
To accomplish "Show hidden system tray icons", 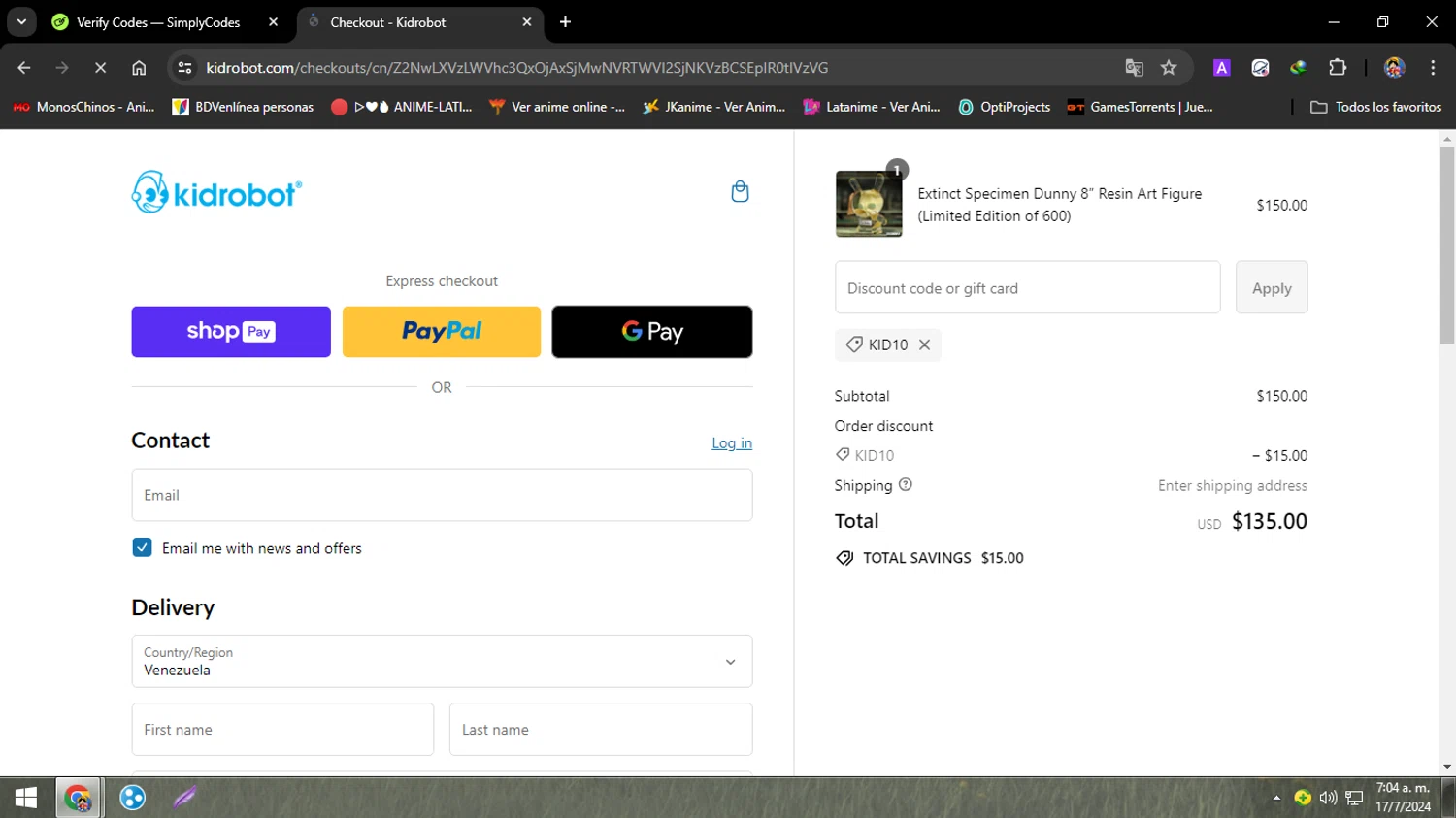I will [1276, 798].
